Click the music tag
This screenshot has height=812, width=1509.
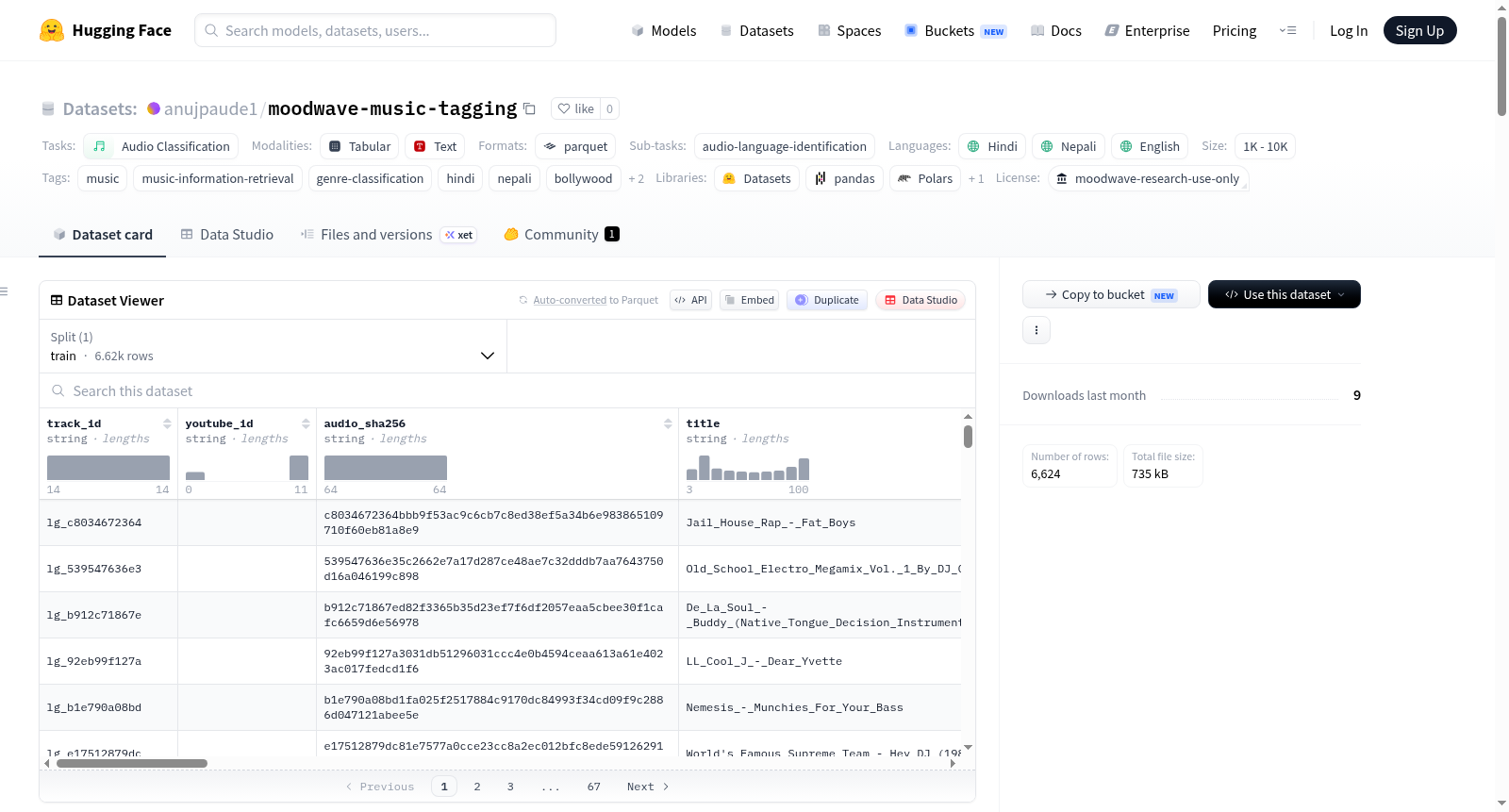click(103, 178)
